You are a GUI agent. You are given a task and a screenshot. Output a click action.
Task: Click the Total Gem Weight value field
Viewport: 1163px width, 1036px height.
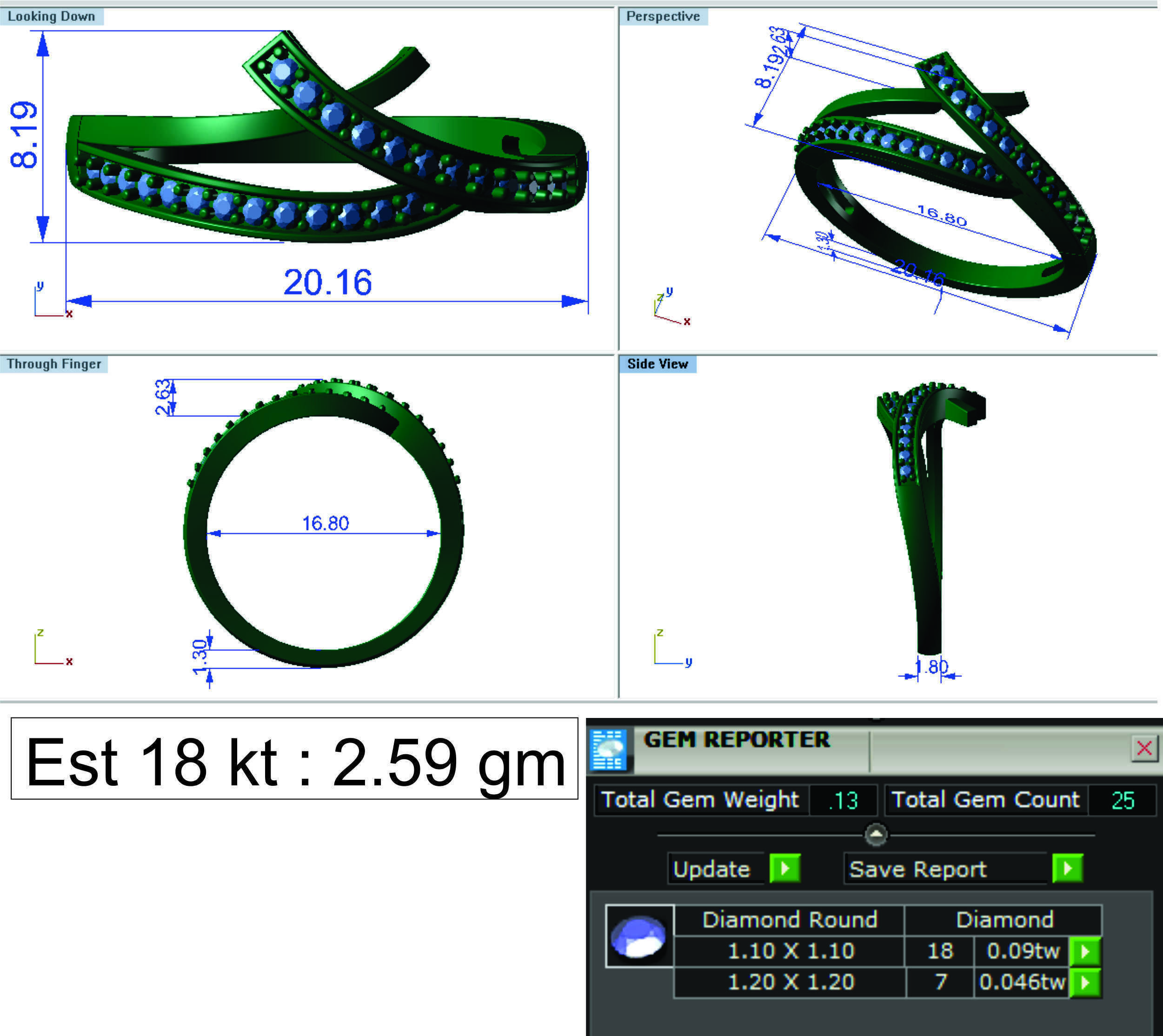[843, 800]
